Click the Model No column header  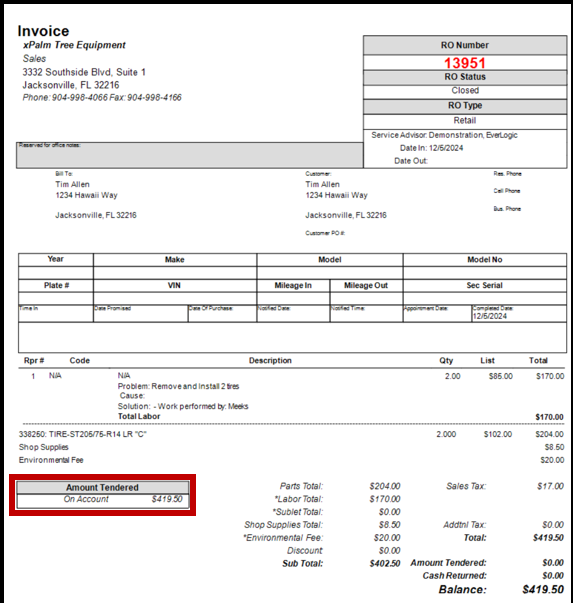(485, 260)
